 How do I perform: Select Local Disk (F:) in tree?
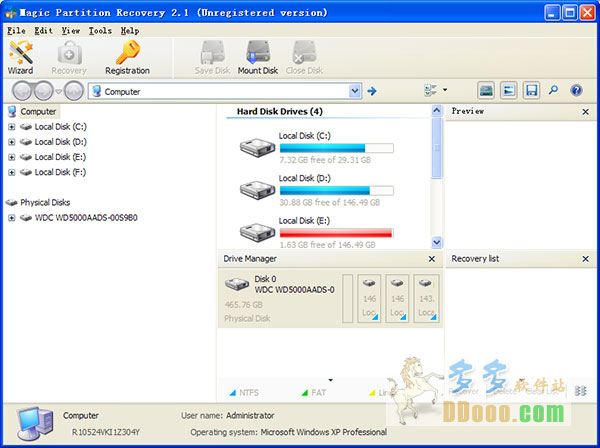click(x=60, y=172)
